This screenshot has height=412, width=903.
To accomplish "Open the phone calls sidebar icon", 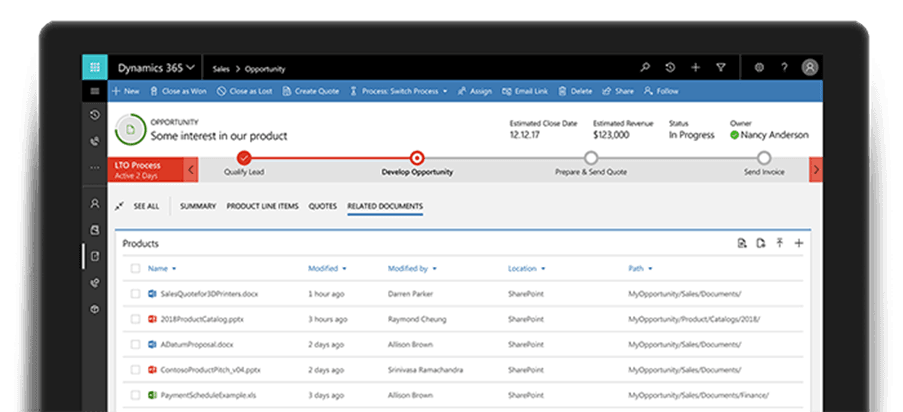I will tap(95, 141).
